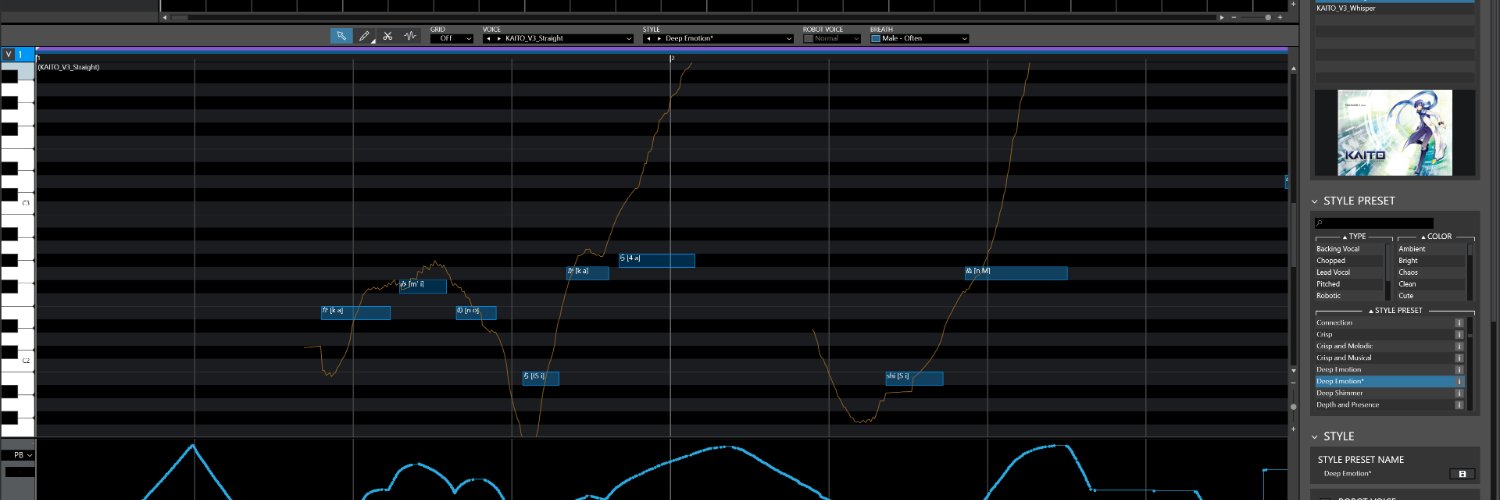
Task: Save the Deep Emotion style preset
Action: click(1462, 473)
